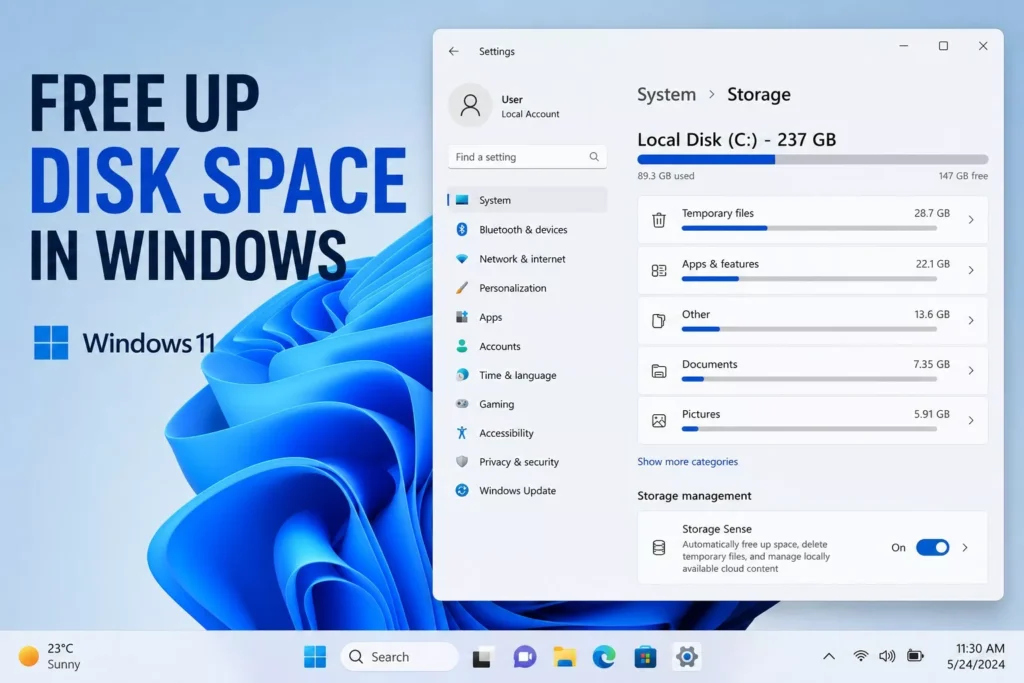Click the search magnifier in Find a setting
1024x683 pixels.
pos(594,157)
